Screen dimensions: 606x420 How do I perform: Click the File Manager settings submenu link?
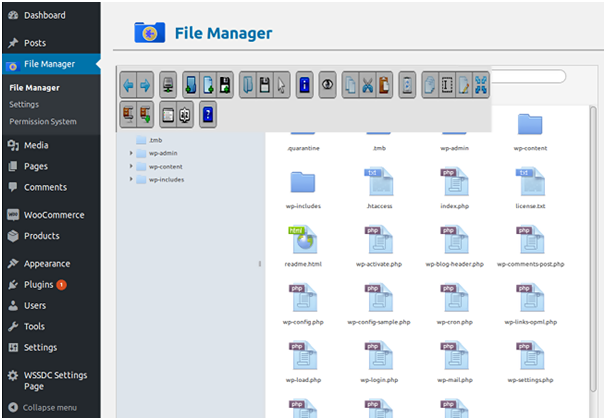(x=24, y=105)
